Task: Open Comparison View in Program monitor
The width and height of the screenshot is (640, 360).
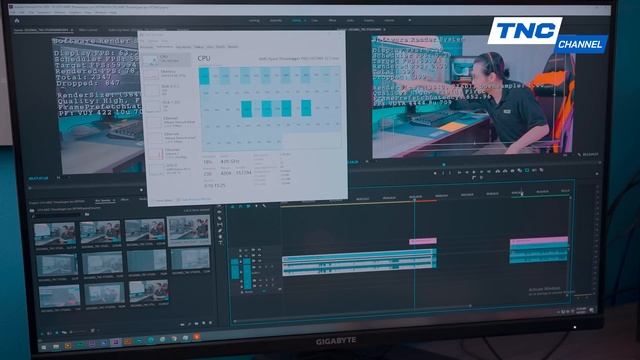Action: coord(520,170)
